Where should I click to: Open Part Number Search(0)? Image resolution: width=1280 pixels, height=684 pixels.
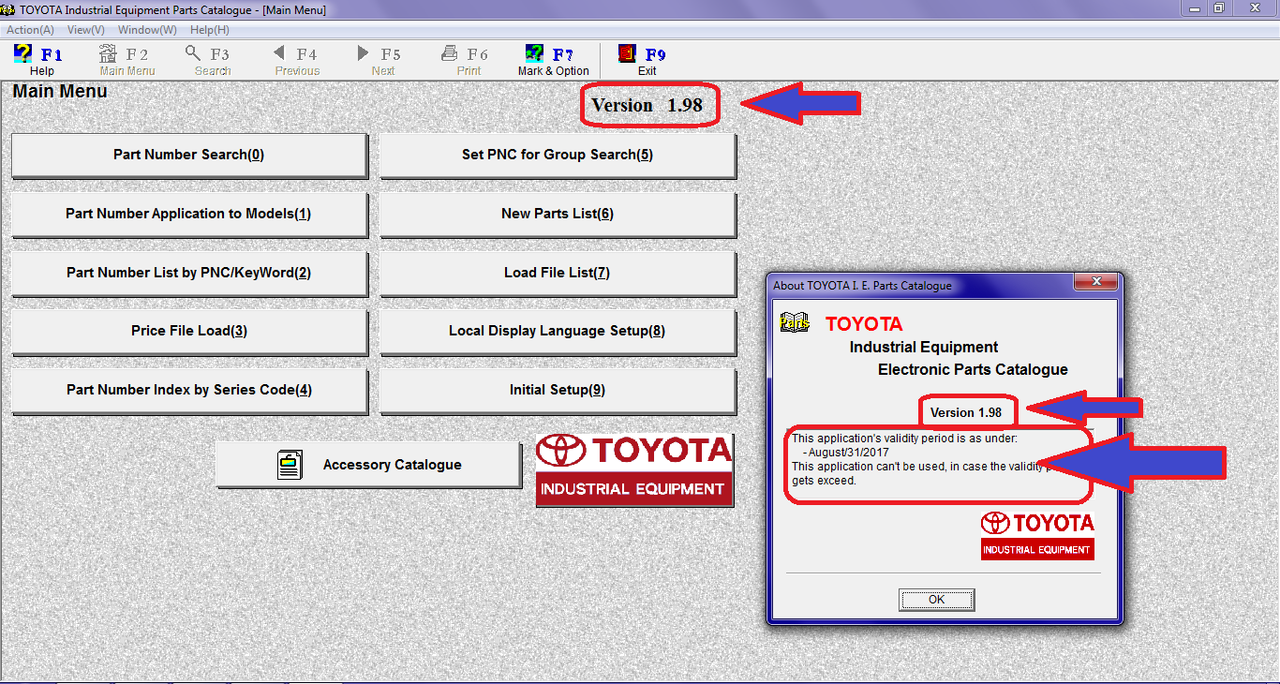click(x=189, y=155)
